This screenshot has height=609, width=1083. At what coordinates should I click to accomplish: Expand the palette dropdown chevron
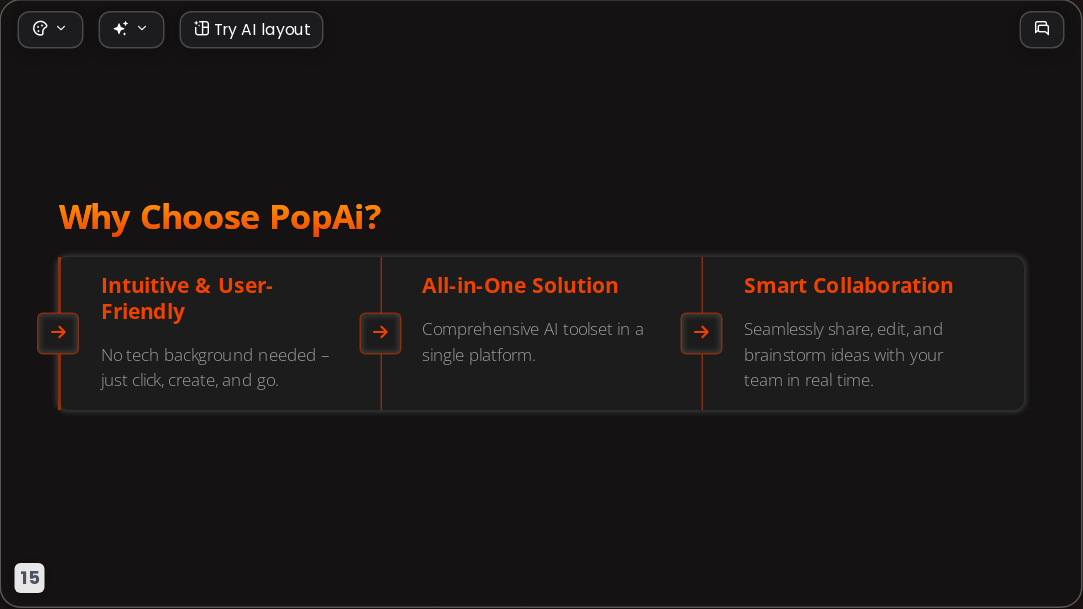(61, 28)
